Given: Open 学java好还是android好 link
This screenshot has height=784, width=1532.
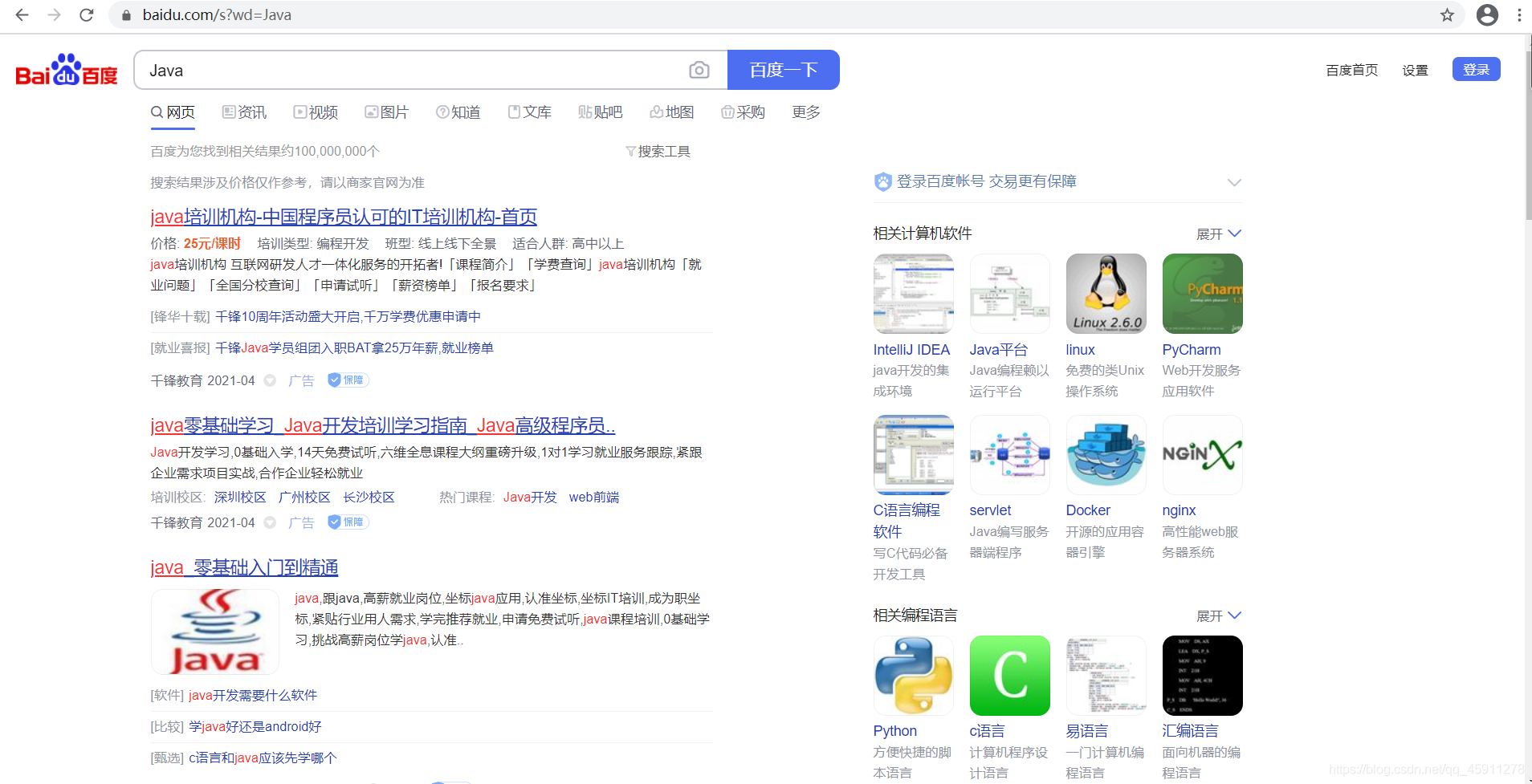Looking at the screenshot, I should [255, 727].
